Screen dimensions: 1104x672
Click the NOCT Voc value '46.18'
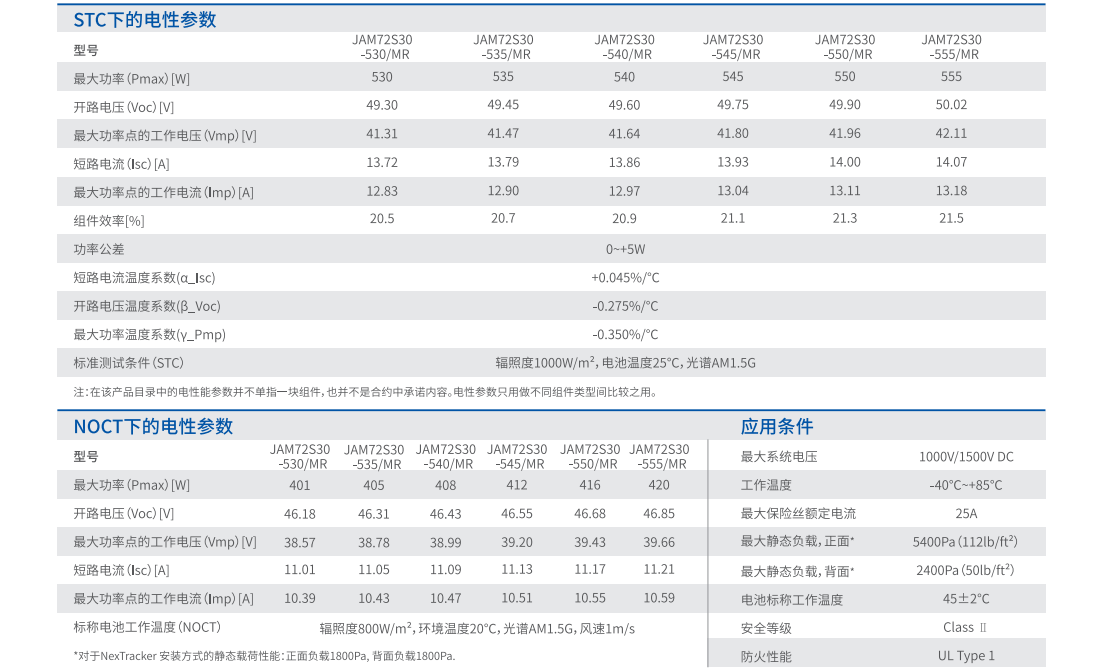click(x=300, y=514)
